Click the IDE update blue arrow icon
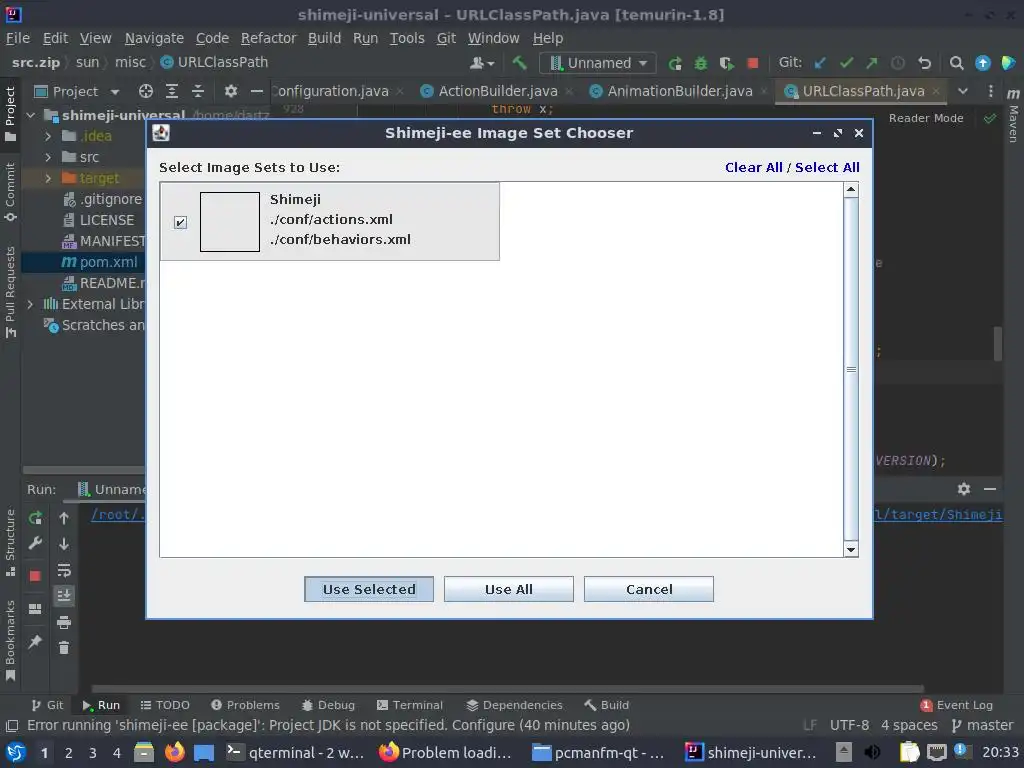 coord(982,63)
